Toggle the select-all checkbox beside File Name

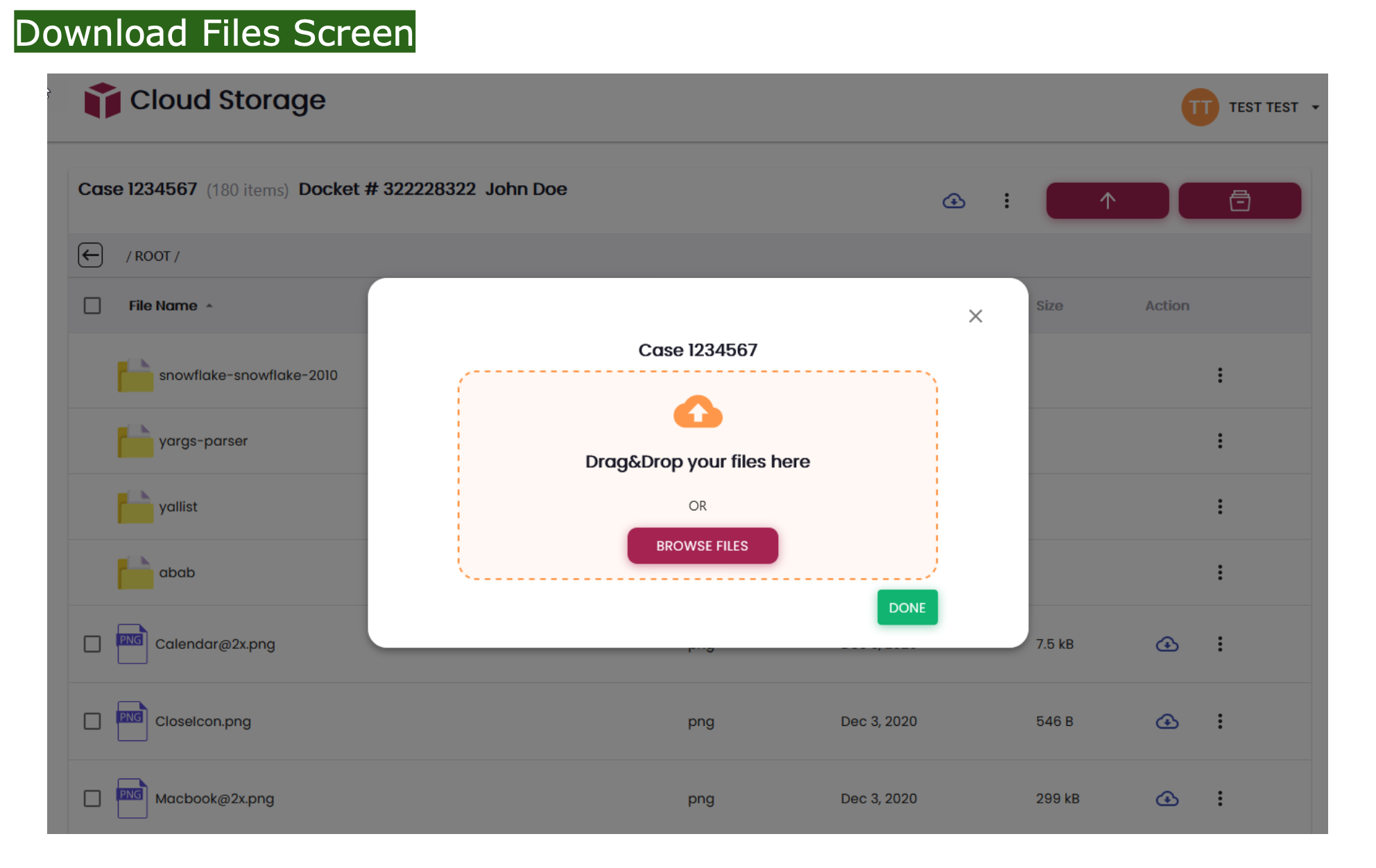(x=92, y=306)
